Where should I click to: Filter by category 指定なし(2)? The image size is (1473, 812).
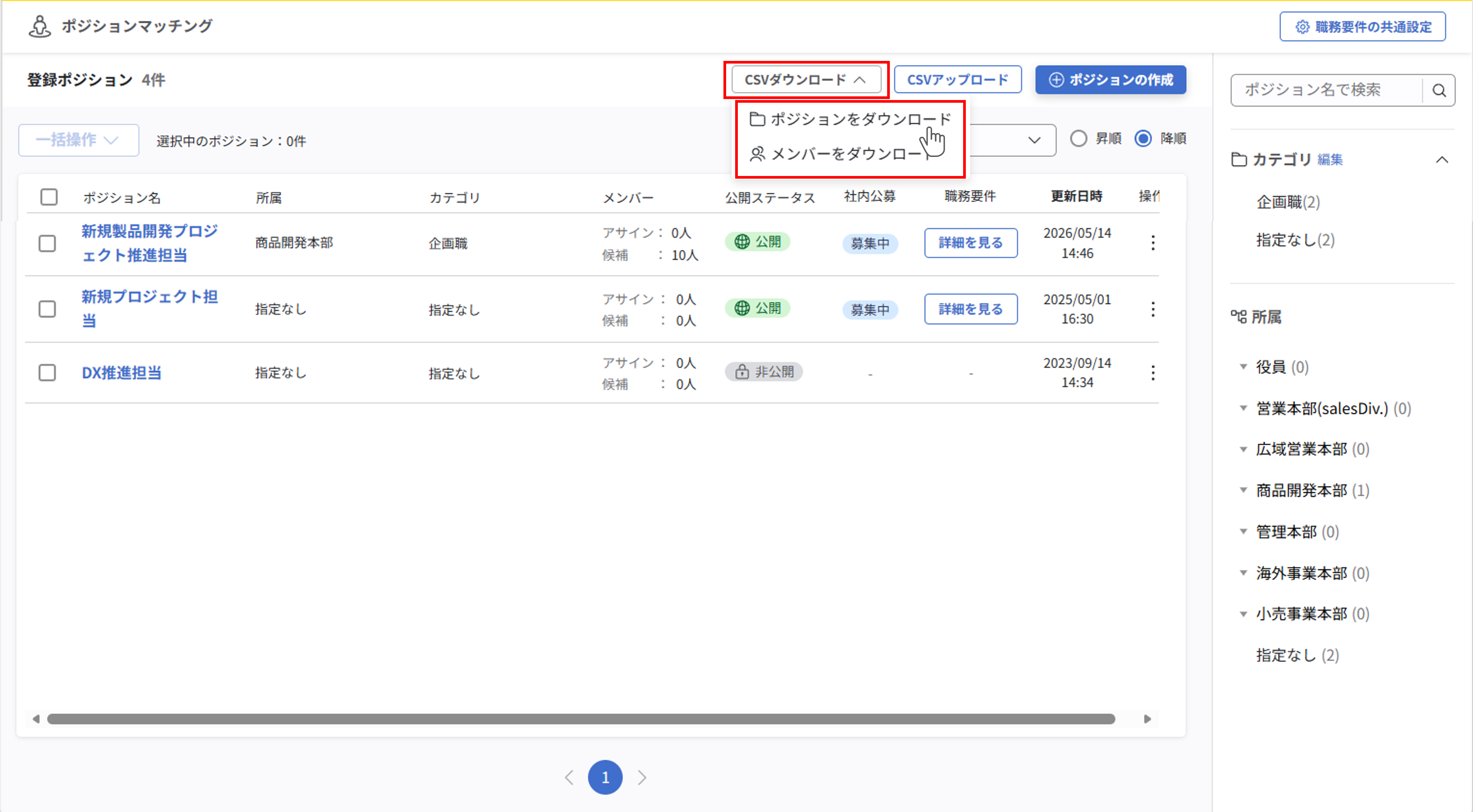pyautogui.click(x=1295, y=240)
